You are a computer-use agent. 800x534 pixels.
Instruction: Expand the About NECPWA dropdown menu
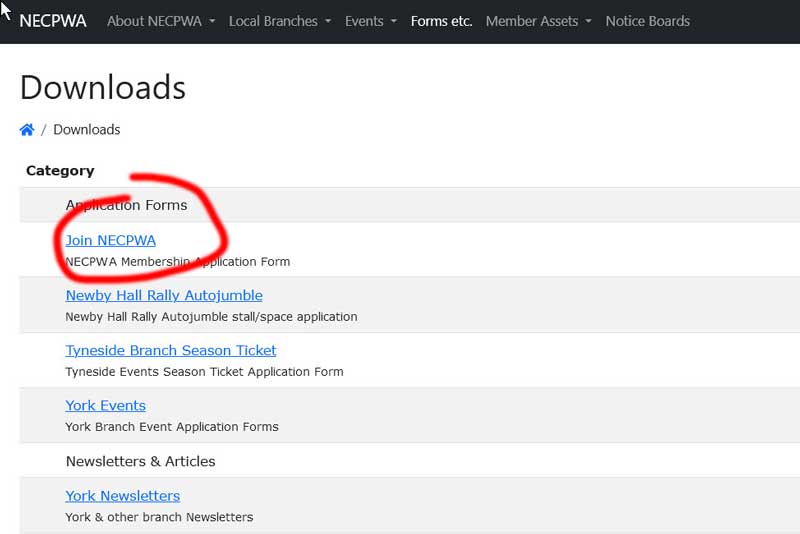[x=161, y=21]
